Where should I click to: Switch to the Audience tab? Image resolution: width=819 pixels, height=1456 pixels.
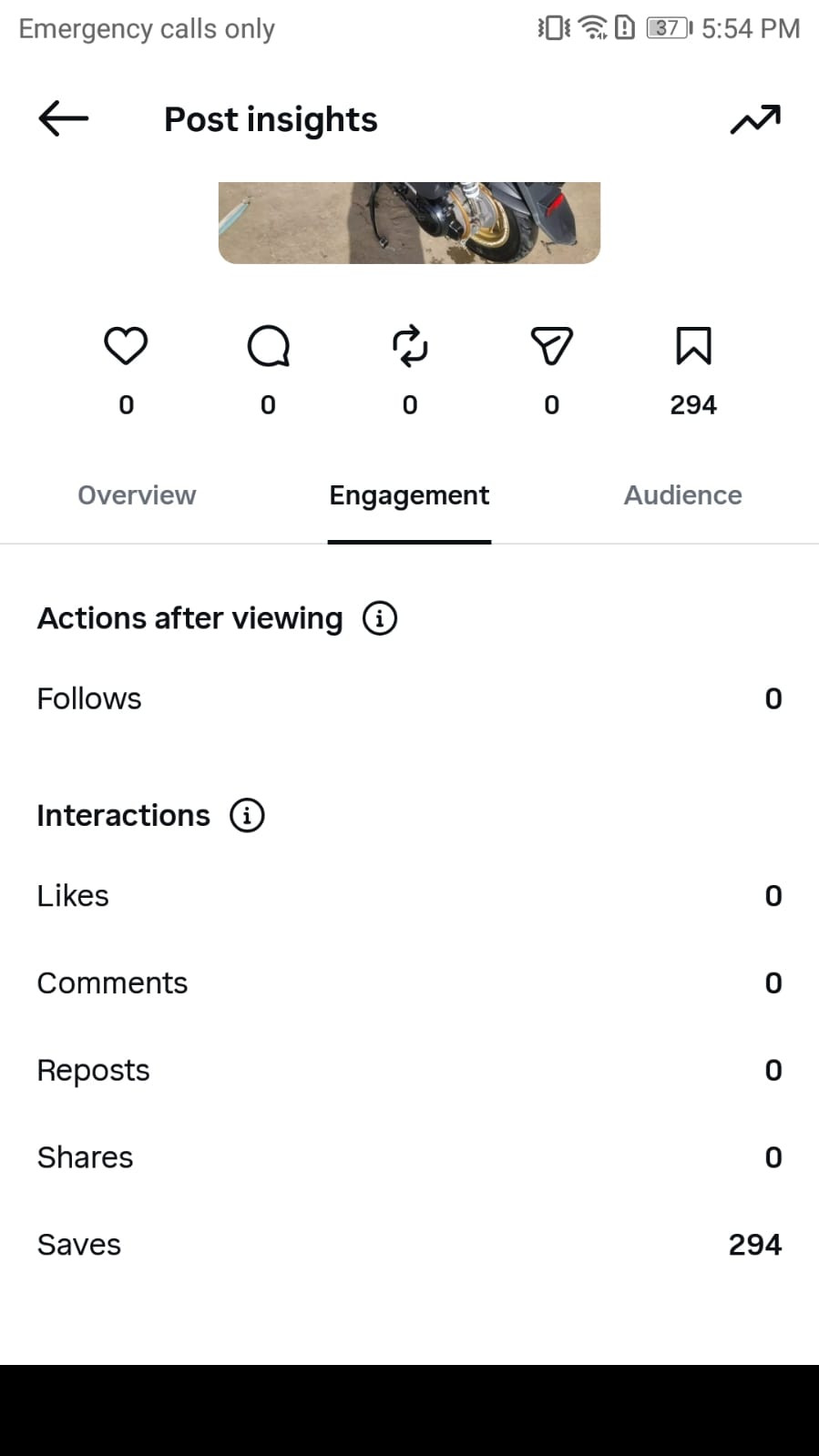click(x=682, y=495)
